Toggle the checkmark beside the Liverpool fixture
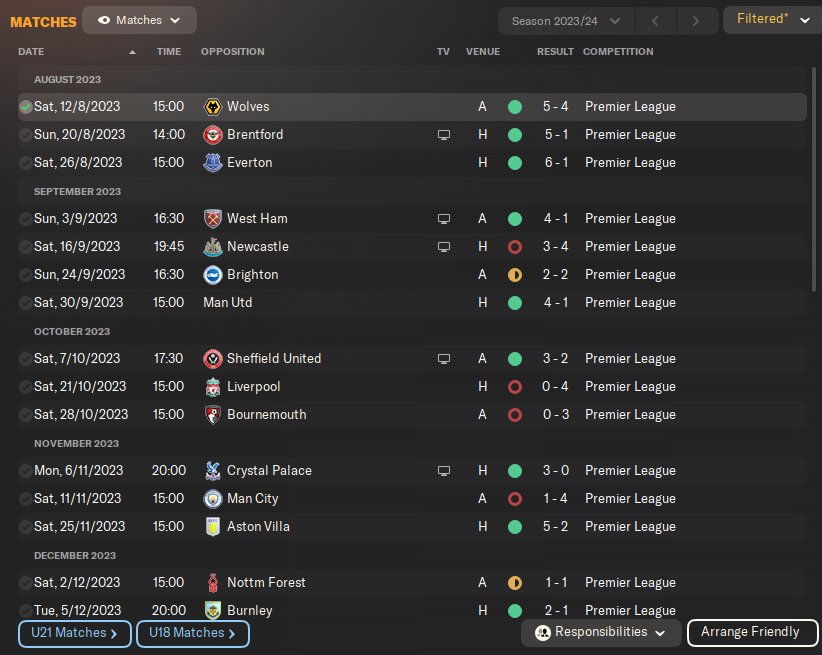This screenshot has height=655, width=822. [25, 387]
